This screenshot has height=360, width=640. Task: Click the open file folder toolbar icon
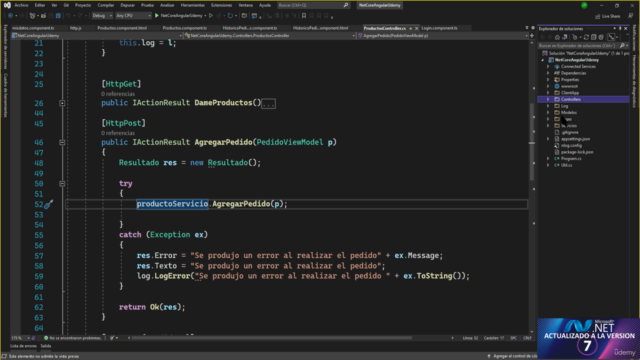(43, 16)
